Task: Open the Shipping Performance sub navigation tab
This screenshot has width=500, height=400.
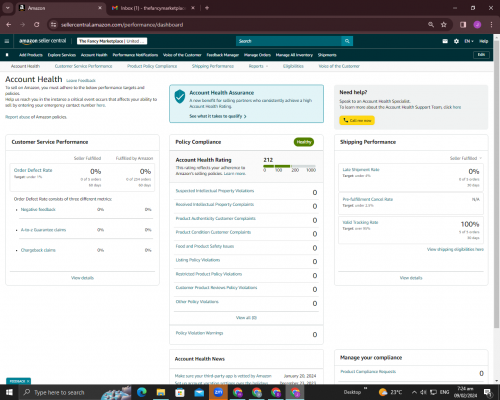Action: (x=213, y=66)
